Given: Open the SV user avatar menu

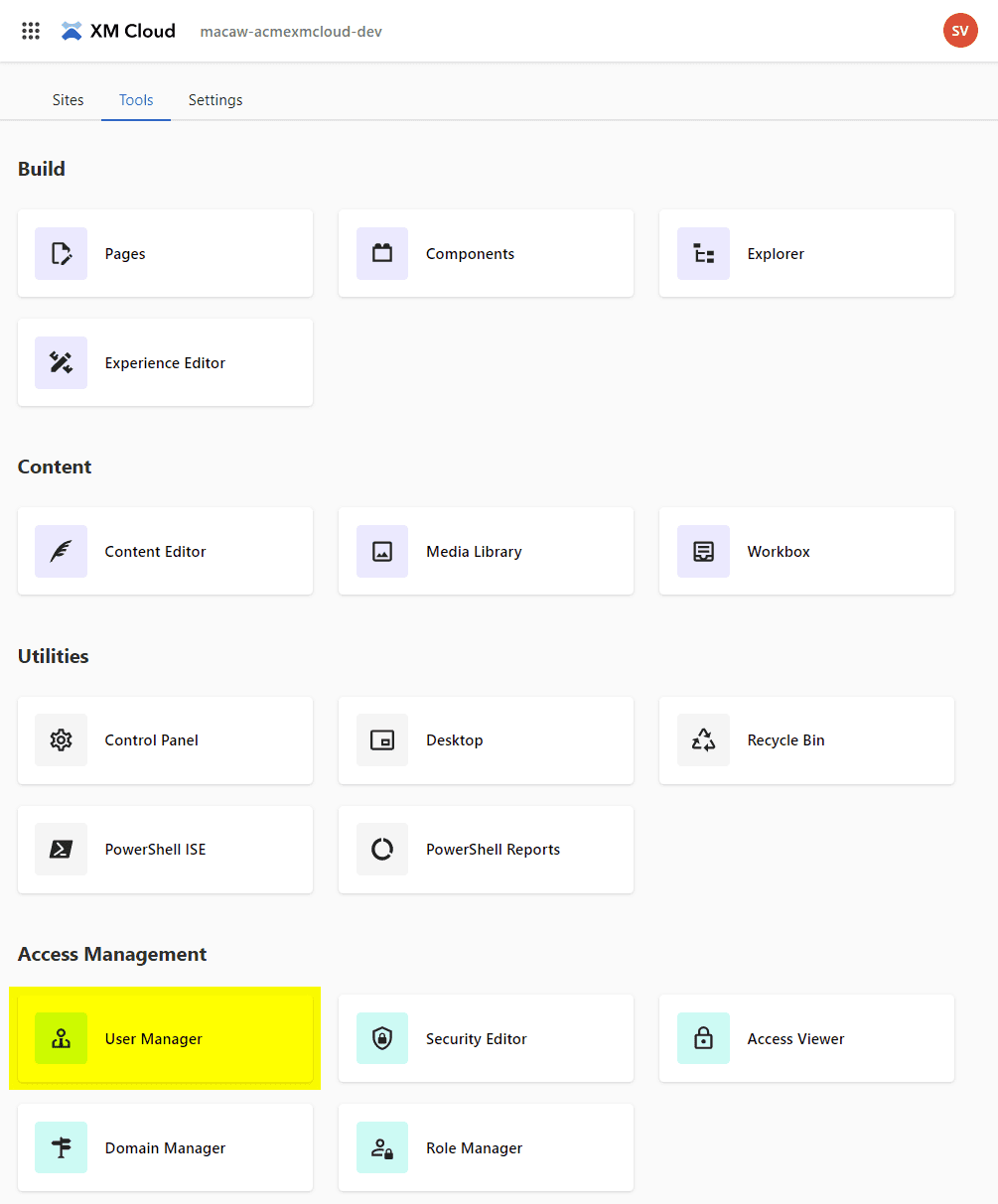Looking at the screenshot, I should pos(959,31).
